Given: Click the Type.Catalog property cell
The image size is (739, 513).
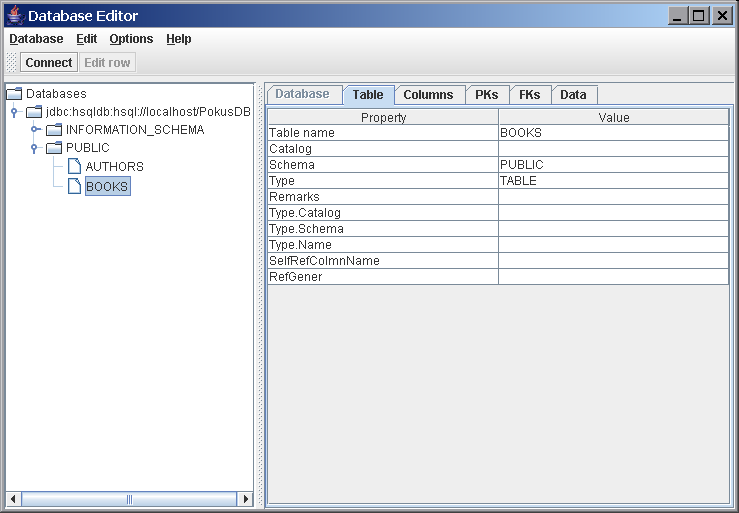Looking at the screenshot, I should pos(383,213).
